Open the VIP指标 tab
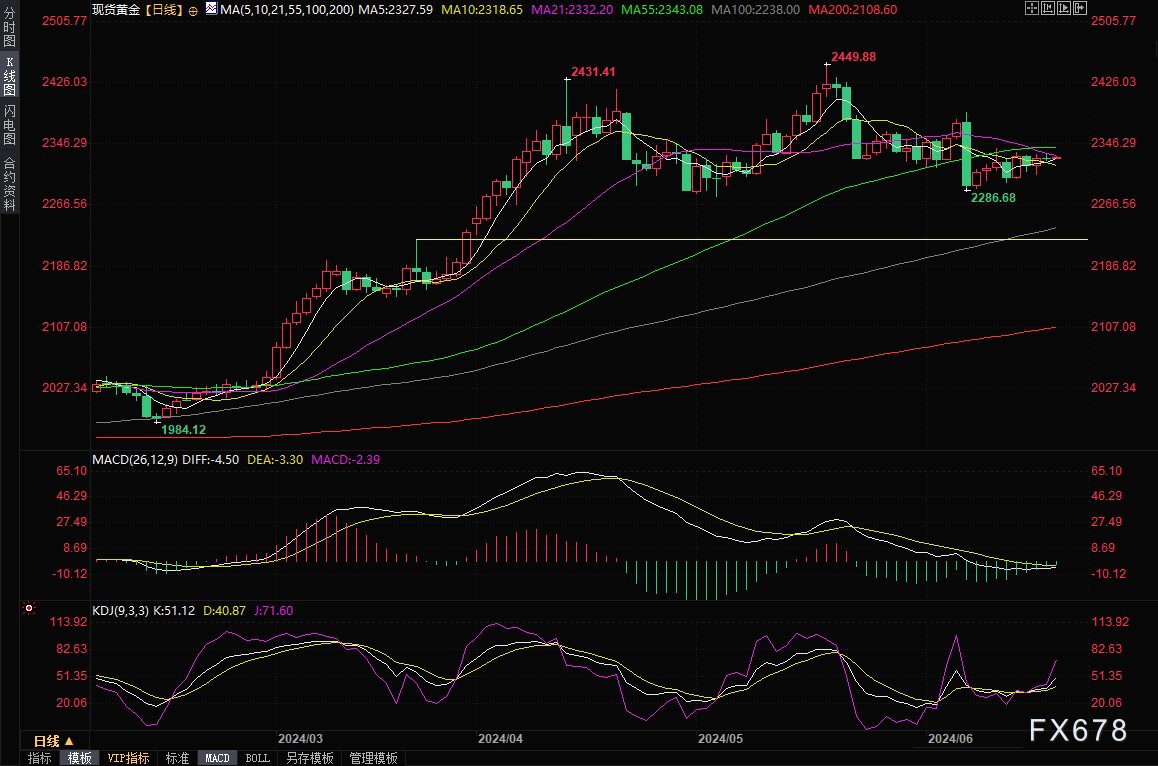The height and width of the screenshot is (766, 1158). 127,758
